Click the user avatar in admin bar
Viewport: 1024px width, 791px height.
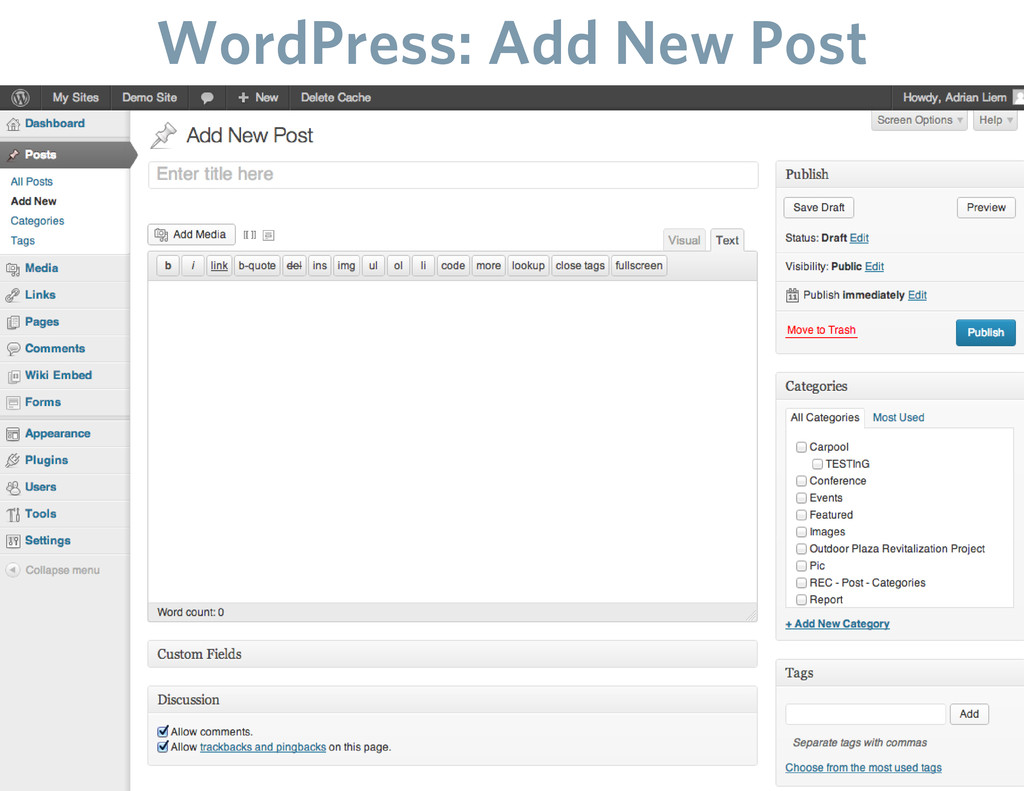[1018, 97]
